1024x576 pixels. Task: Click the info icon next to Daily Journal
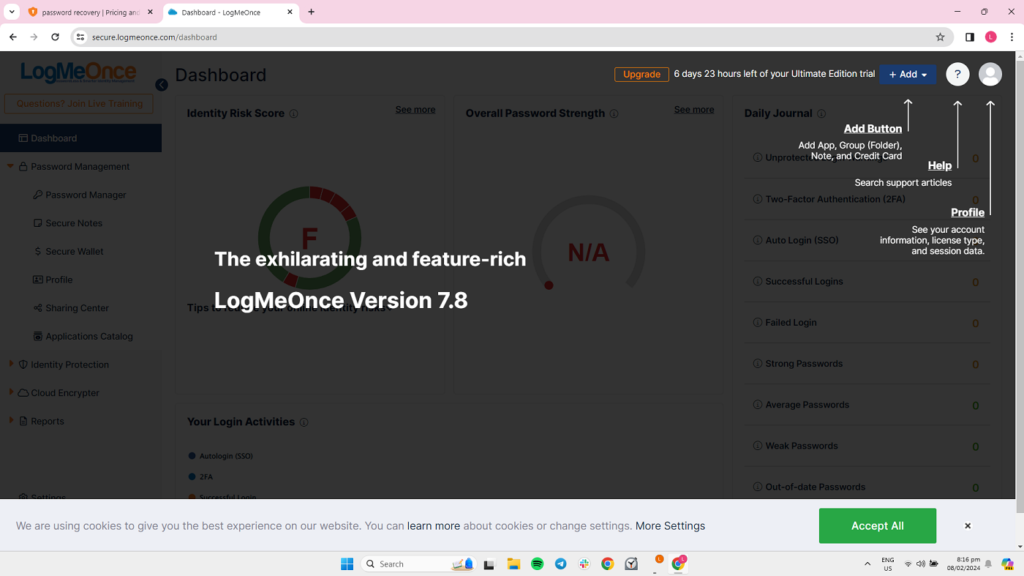pos(821,114)
